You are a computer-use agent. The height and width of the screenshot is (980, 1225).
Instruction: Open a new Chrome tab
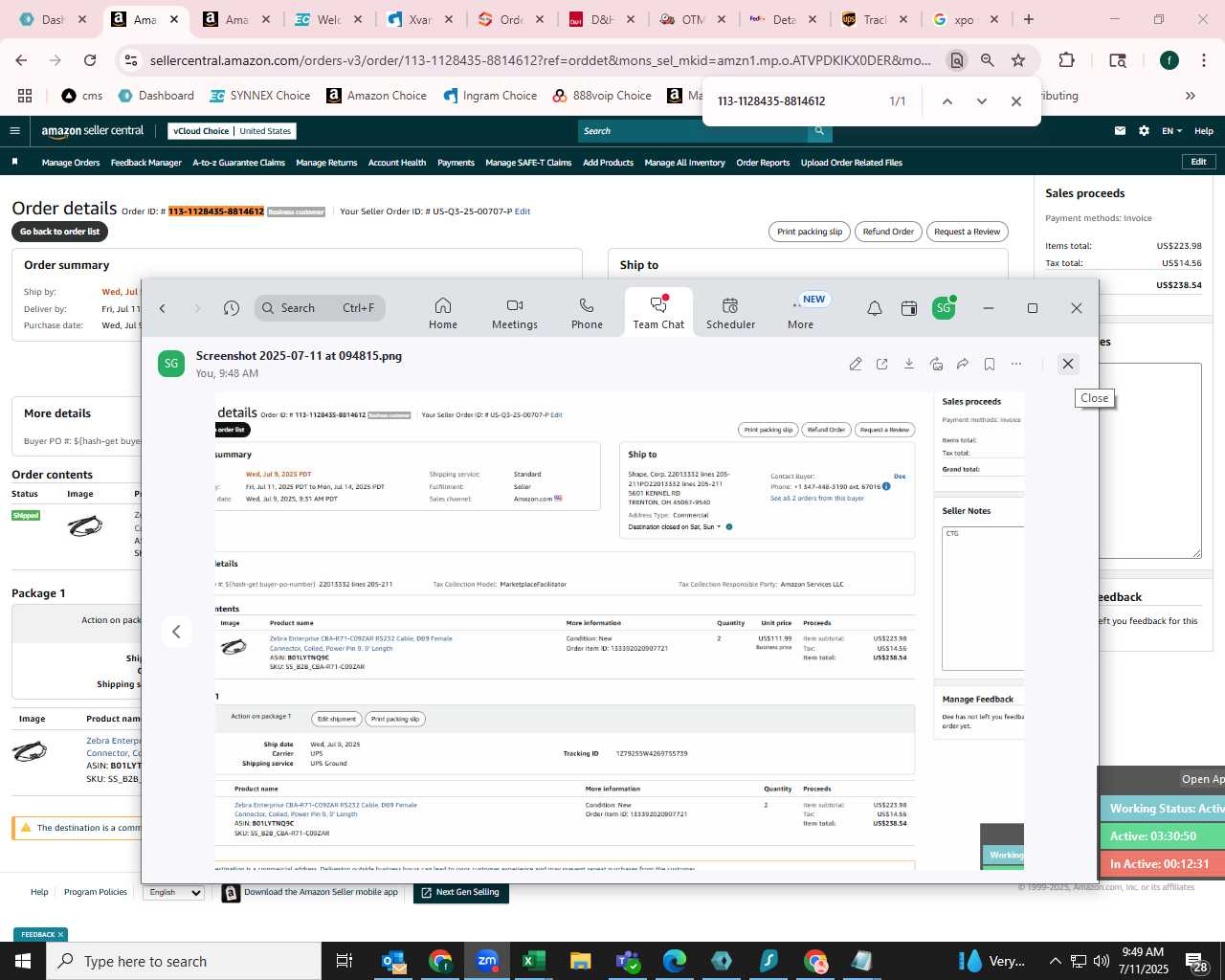tap(1029, 19)
